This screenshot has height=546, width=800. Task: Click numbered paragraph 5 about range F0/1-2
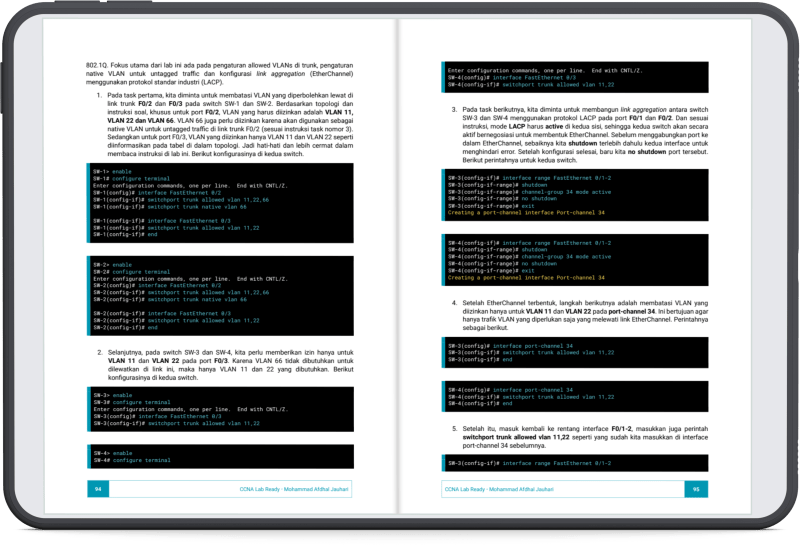coord(580,435)
